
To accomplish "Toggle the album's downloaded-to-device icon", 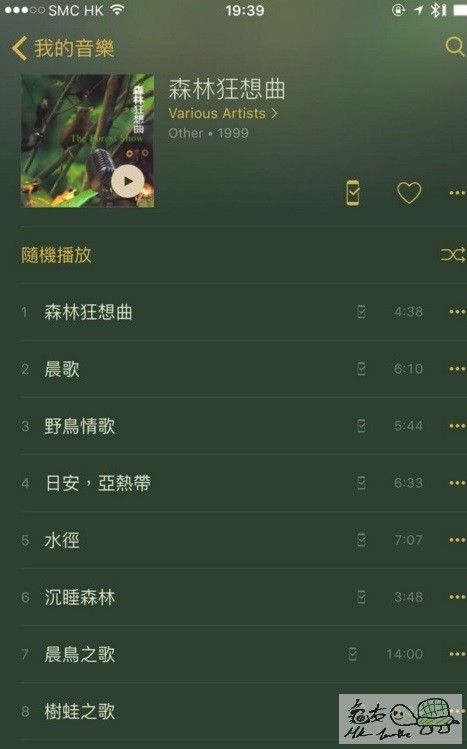I will (x=353, y=193).
